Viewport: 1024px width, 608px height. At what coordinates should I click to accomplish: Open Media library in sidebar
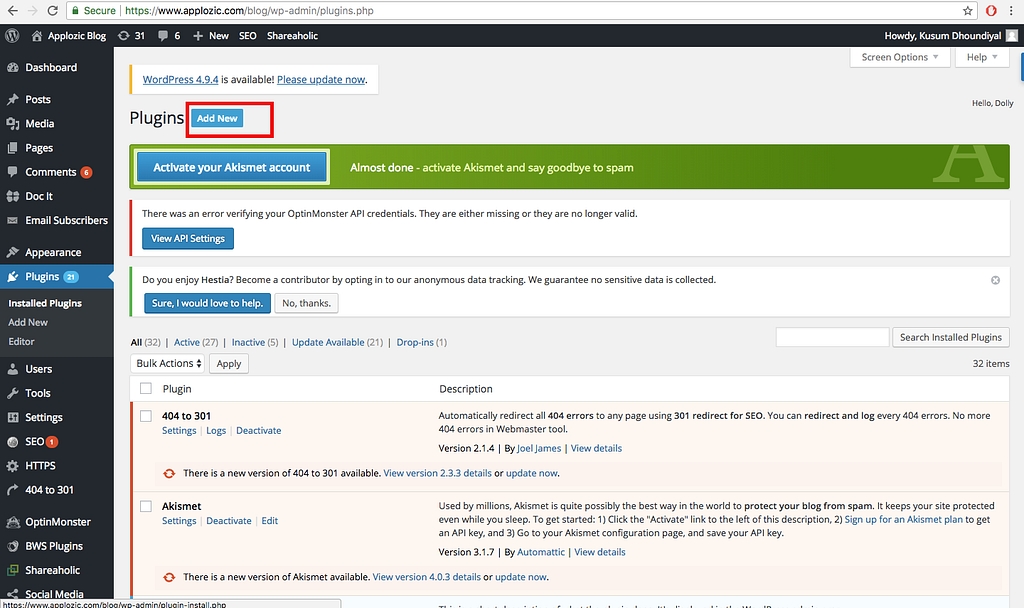(x=39, y=124)
